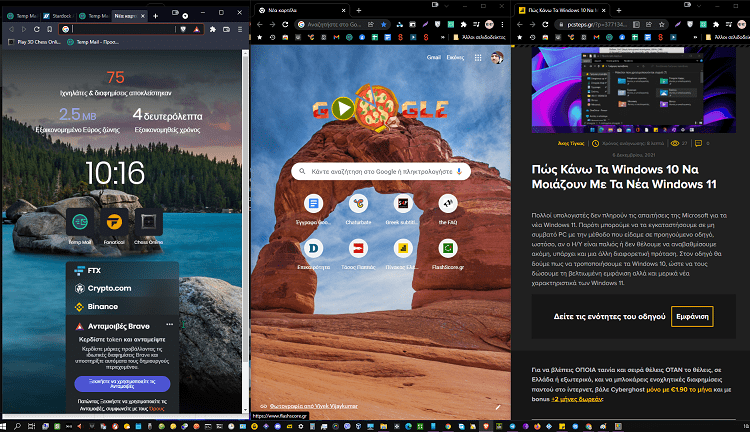750x432 pixels.
Task: Switch to the Stardock tab in Brave
Action: point(57,16)
